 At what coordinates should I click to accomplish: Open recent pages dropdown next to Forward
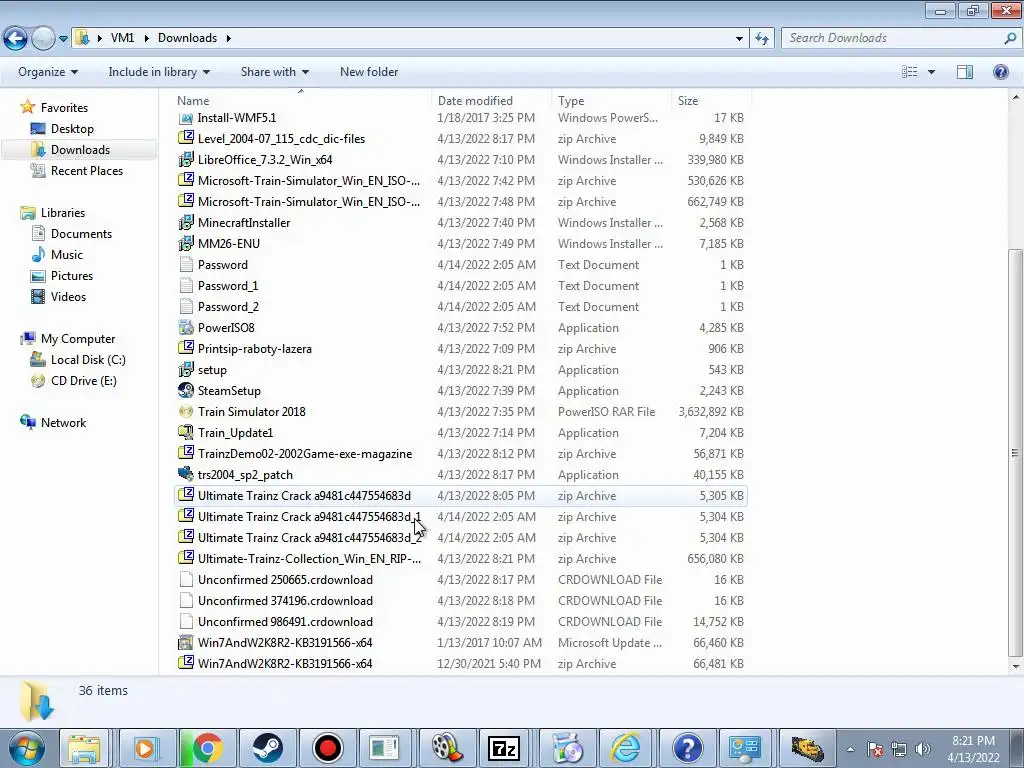(x=63, y=39)
